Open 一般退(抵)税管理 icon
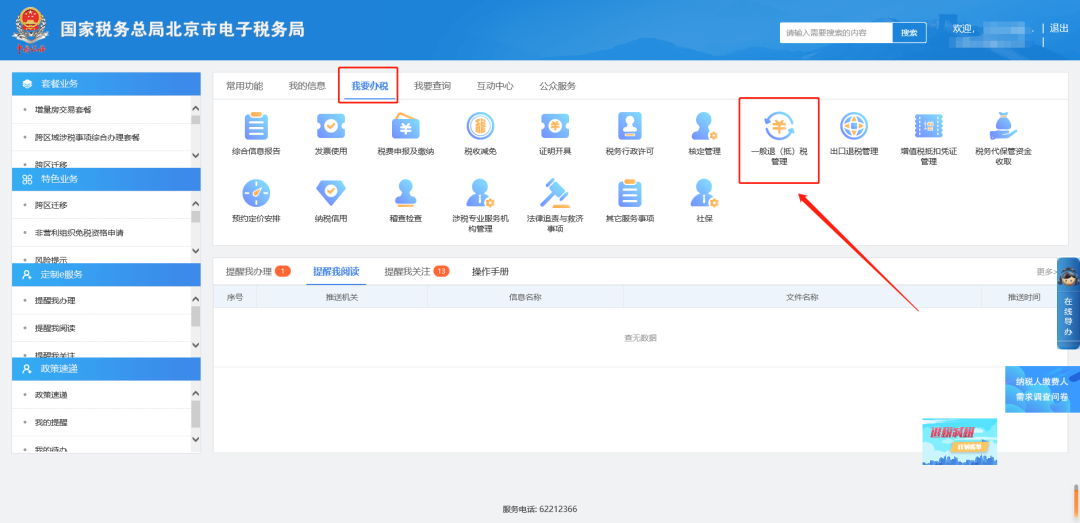 pyautogui.click(x=779, y=127)
